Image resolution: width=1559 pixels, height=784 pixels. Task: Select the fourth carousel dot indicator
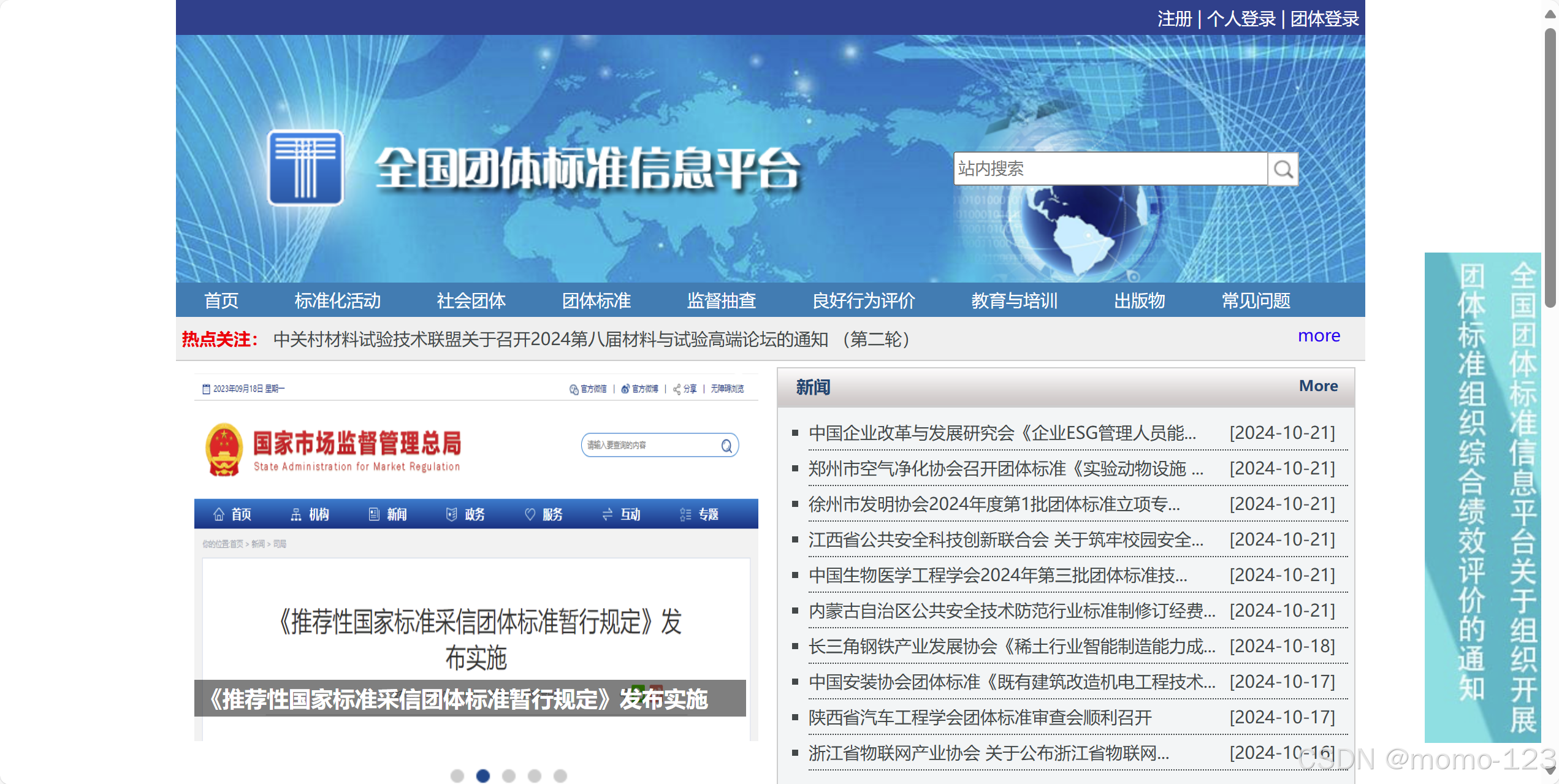pyautogui.click(x=535, y=775)
